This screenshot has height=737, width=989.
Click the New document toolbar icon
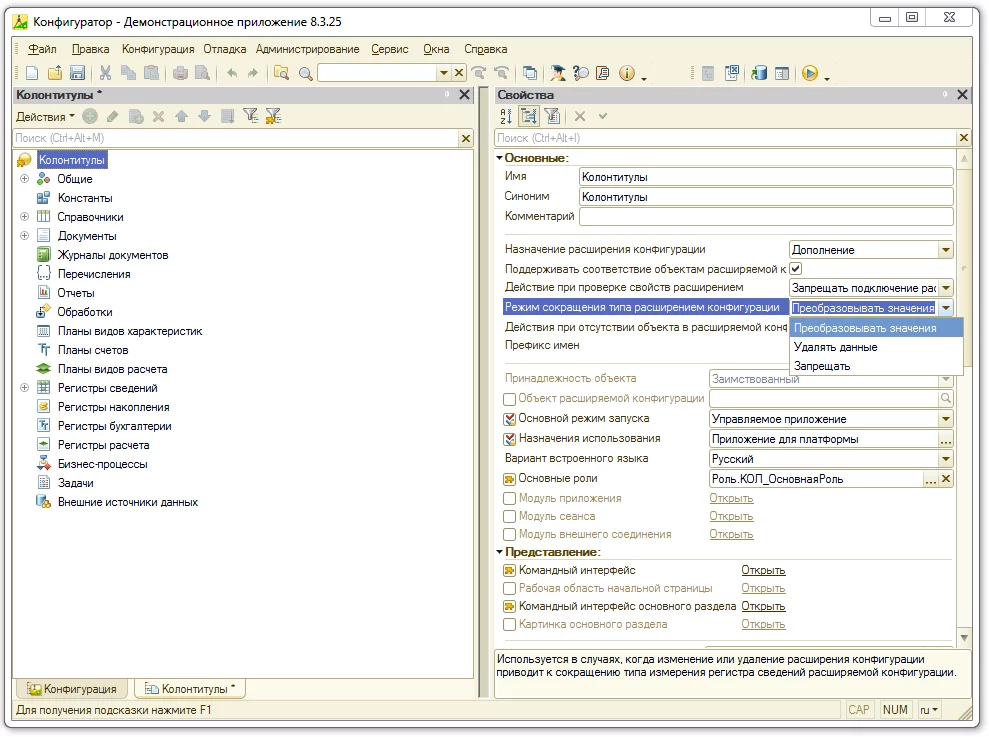(32, 73)
